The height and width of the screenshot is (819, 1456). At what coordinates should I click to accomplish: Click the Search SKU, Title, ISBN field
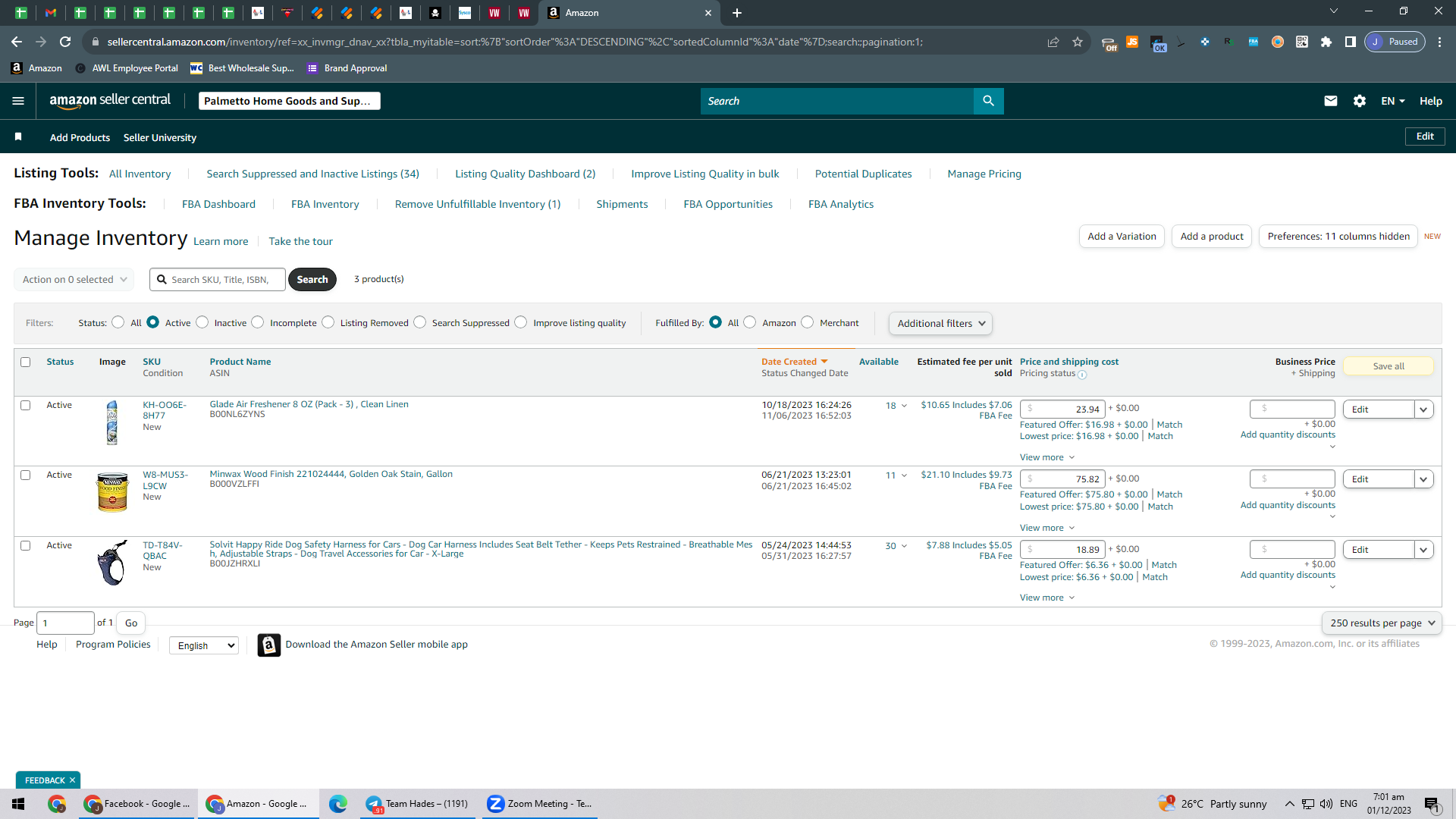click(x=218, y=279)
